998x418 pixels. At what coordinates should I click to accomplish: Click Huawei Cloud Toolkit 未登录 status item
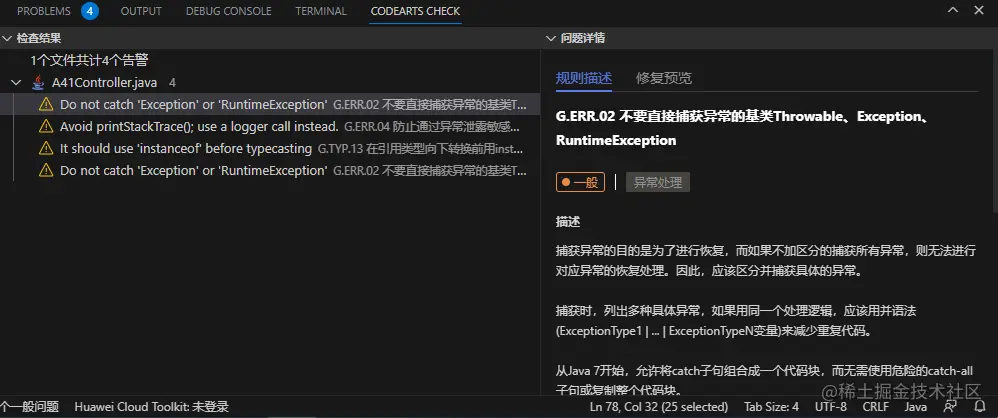tap(151, 407)
